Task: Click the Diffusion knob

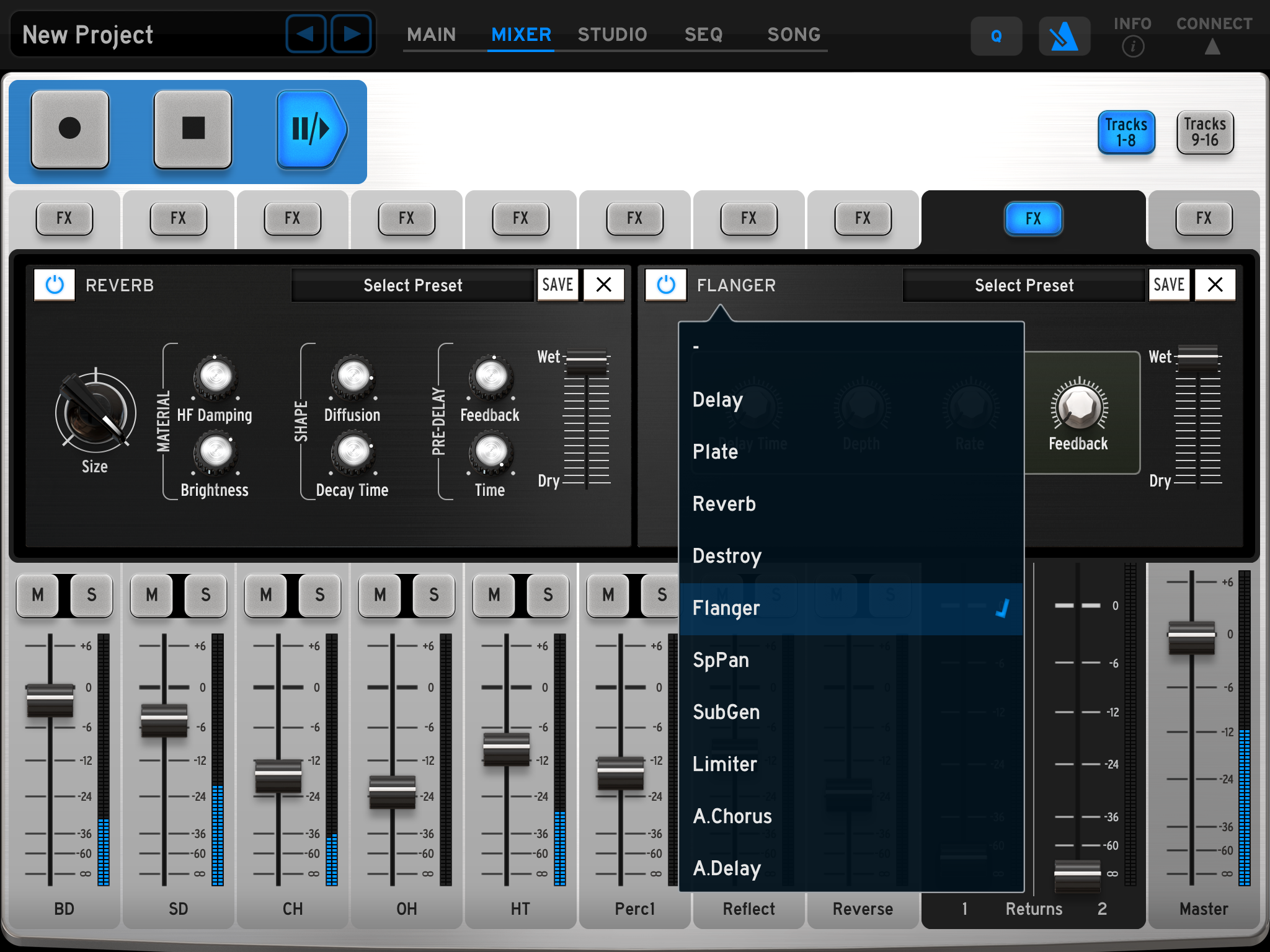Action: (x=353, y=377)
